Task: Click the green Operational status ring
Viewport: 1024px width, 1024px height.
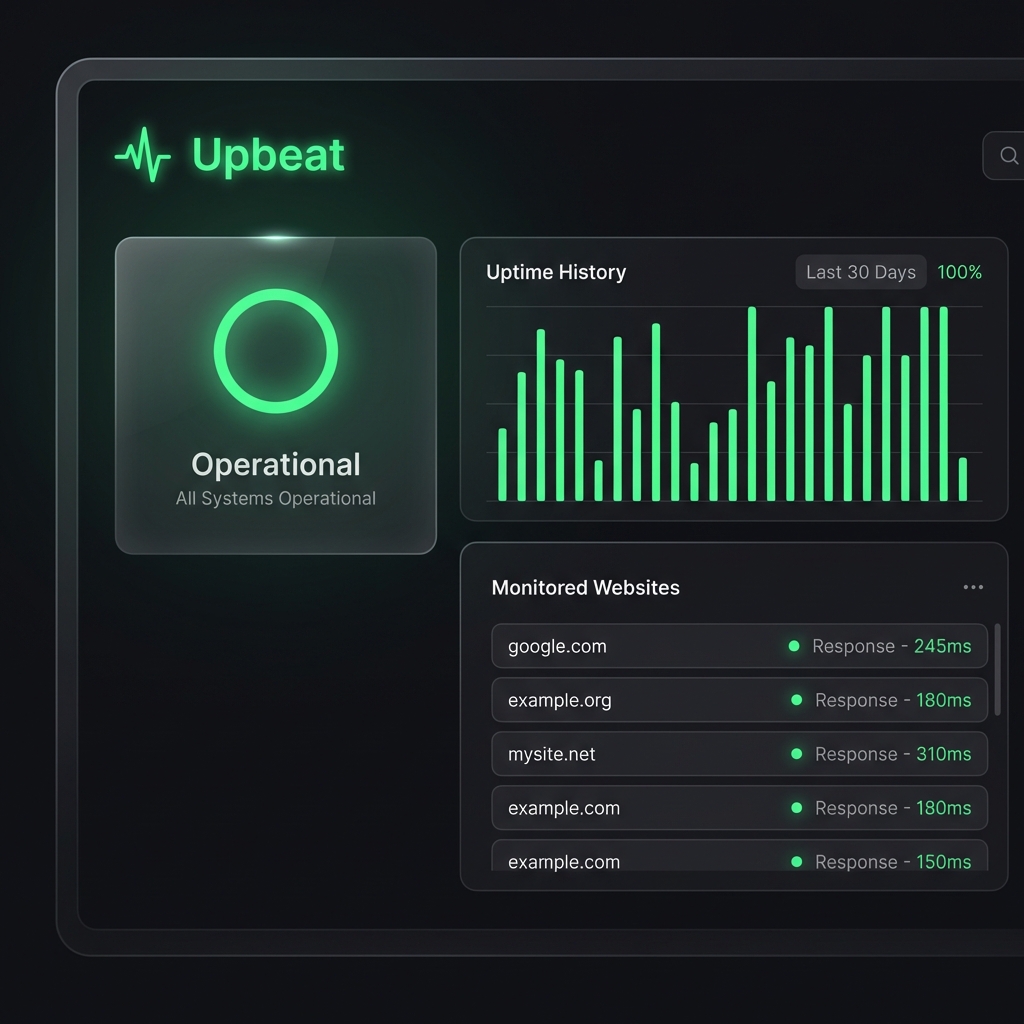Action: 276,351
